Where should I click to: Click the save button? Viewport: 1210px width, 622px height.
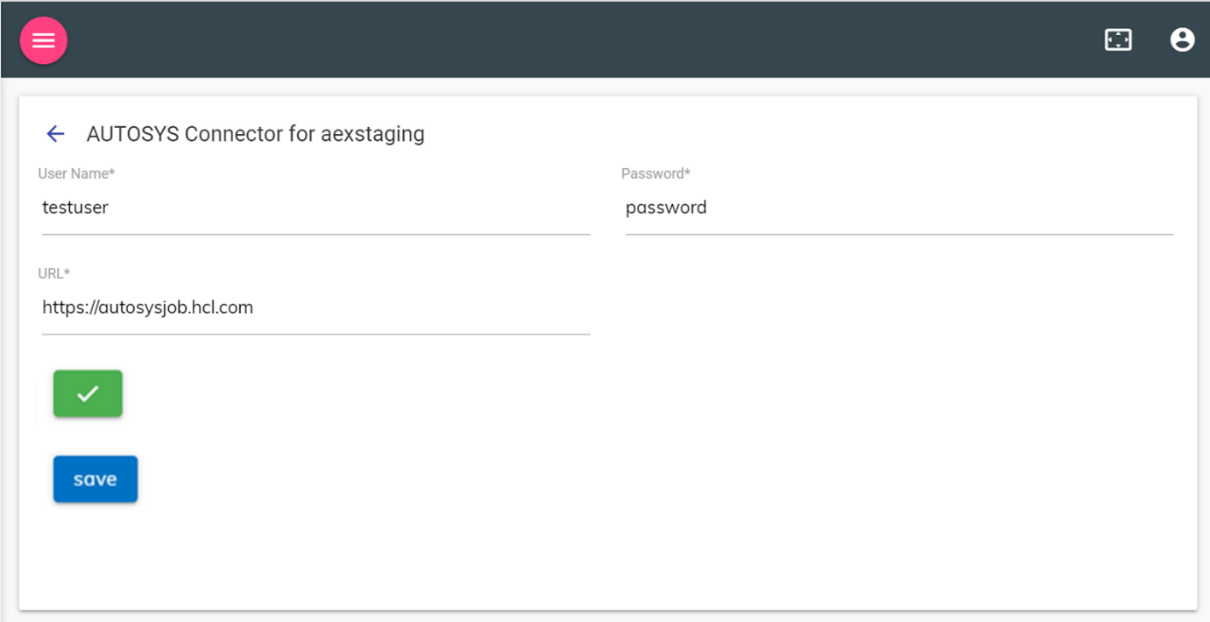point(95,479)
